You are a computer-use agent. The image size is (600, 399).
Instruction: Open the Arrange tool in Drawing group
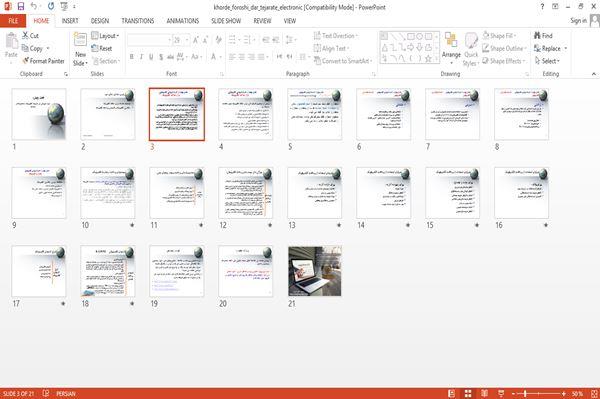pos(451,48)
